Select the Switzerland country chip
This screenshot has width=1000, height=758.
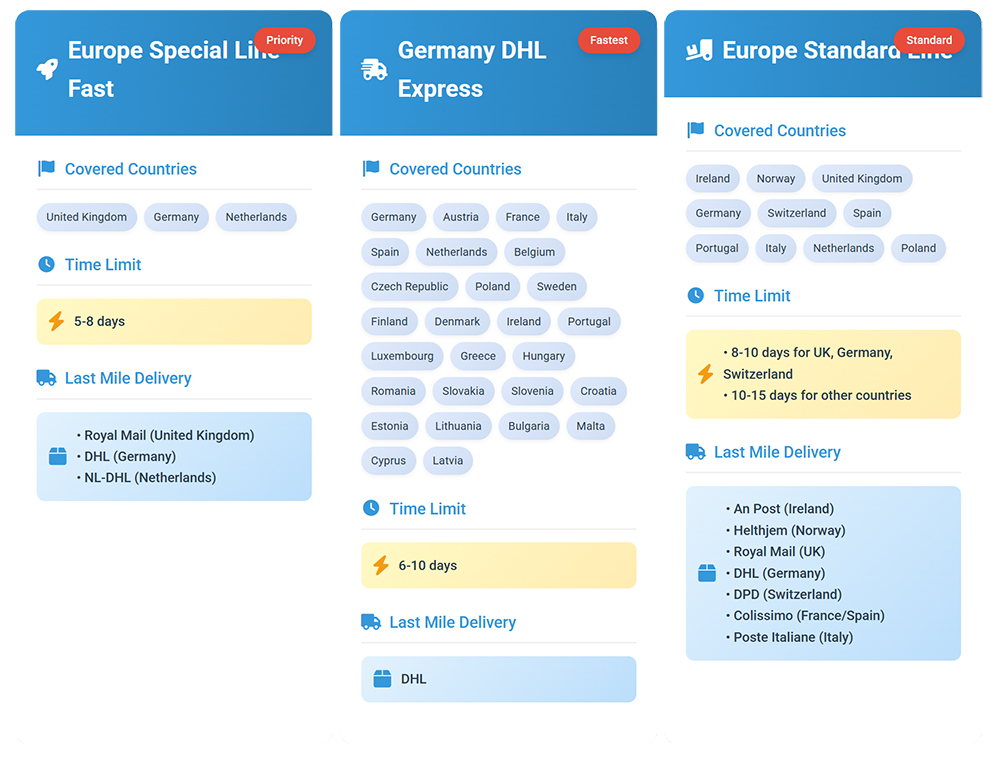pos(796,213)
